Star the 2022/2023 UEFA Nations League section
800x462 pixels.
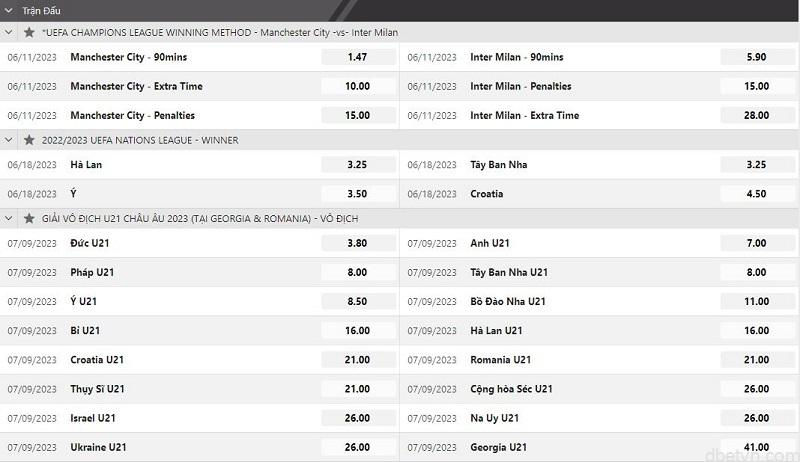click(29, 140)
